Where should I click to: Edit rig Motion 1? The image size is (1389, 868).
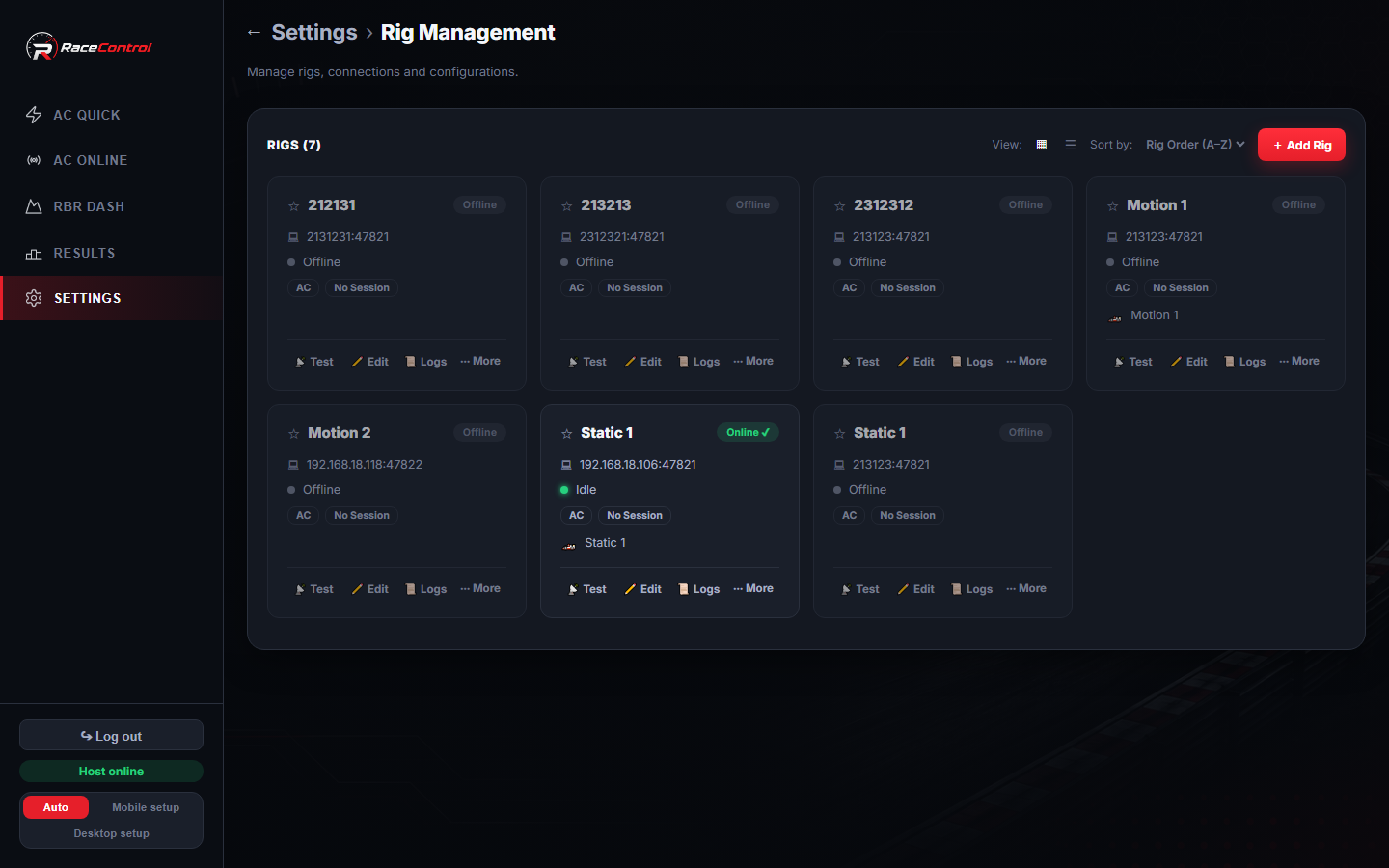click(x=1189, y=362)
